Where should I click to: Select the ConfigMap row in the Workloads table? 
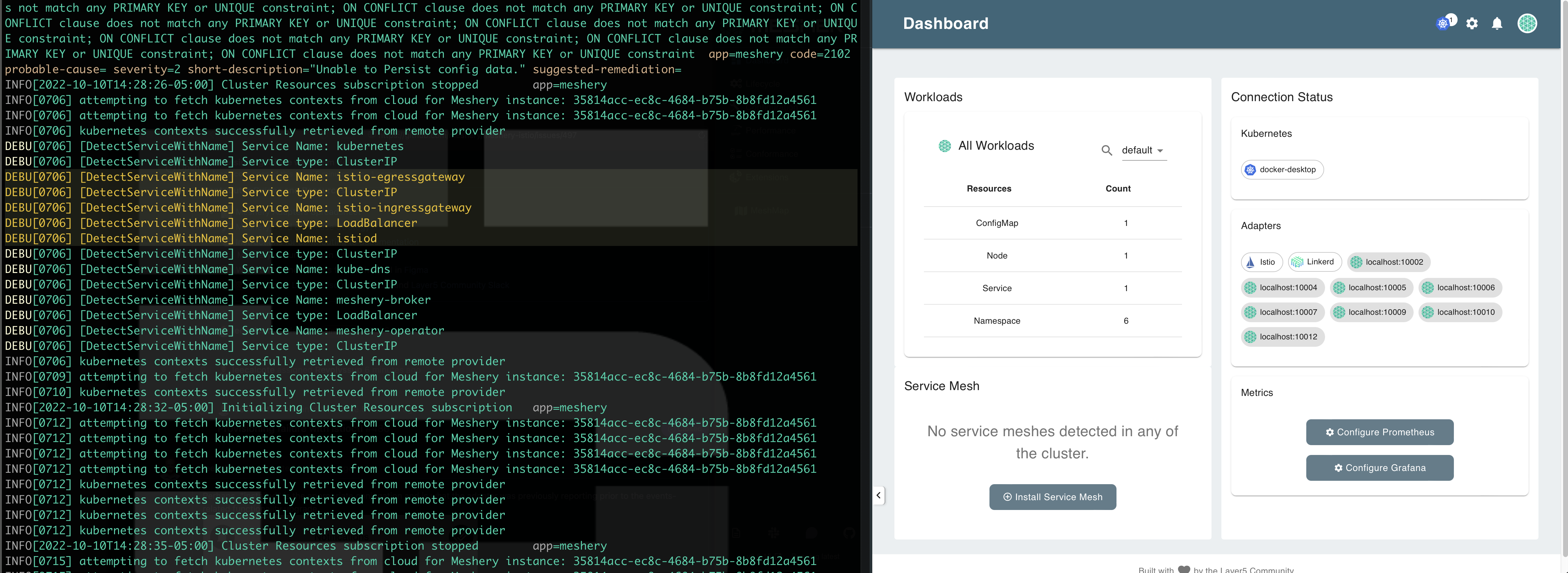click(997, 223)
